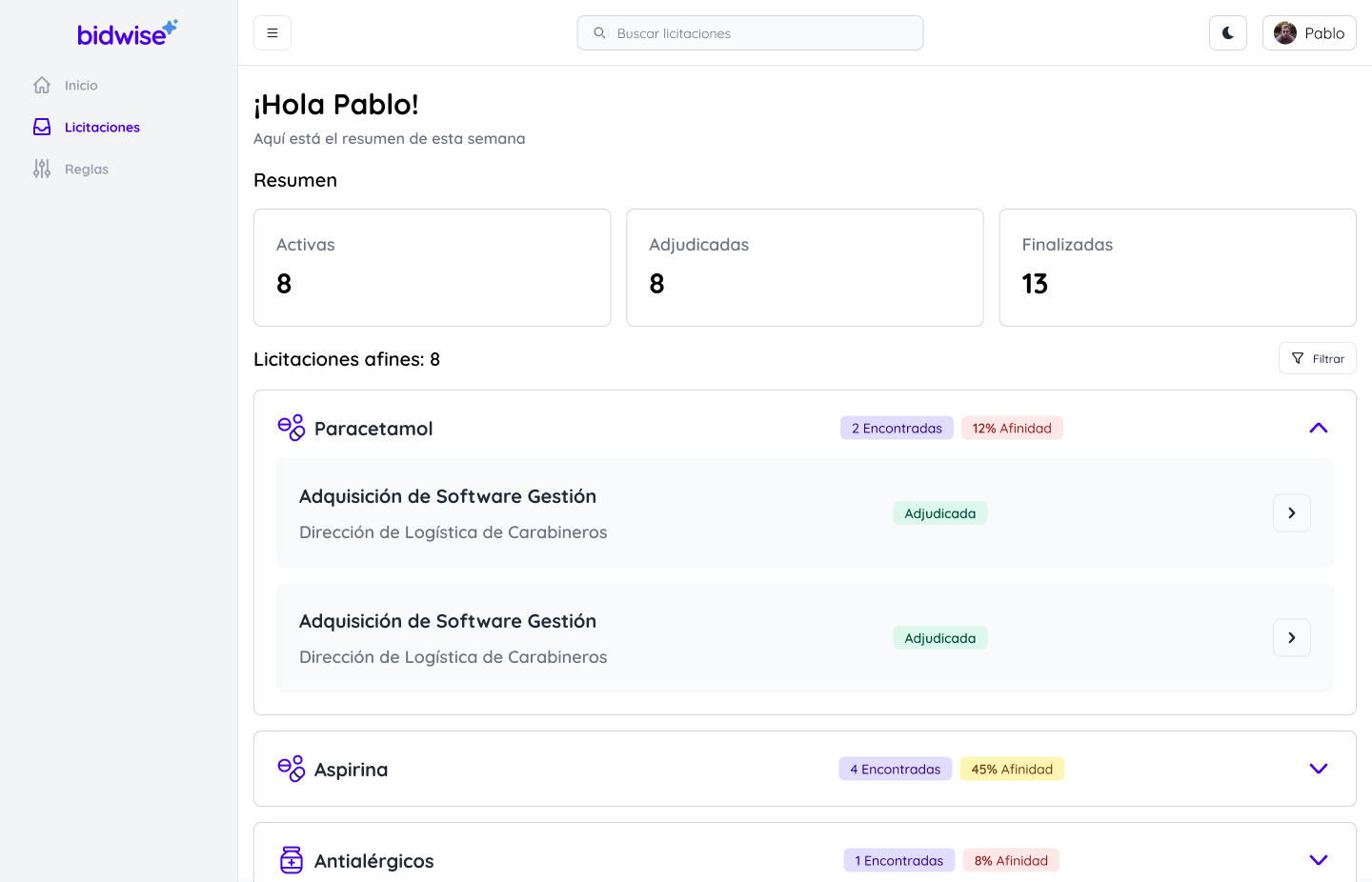Image resolution: width=1372 pixels, height=882 pixels.
Task: Click the Buscar licitaciones search field
Action: (x=750, y=32)
